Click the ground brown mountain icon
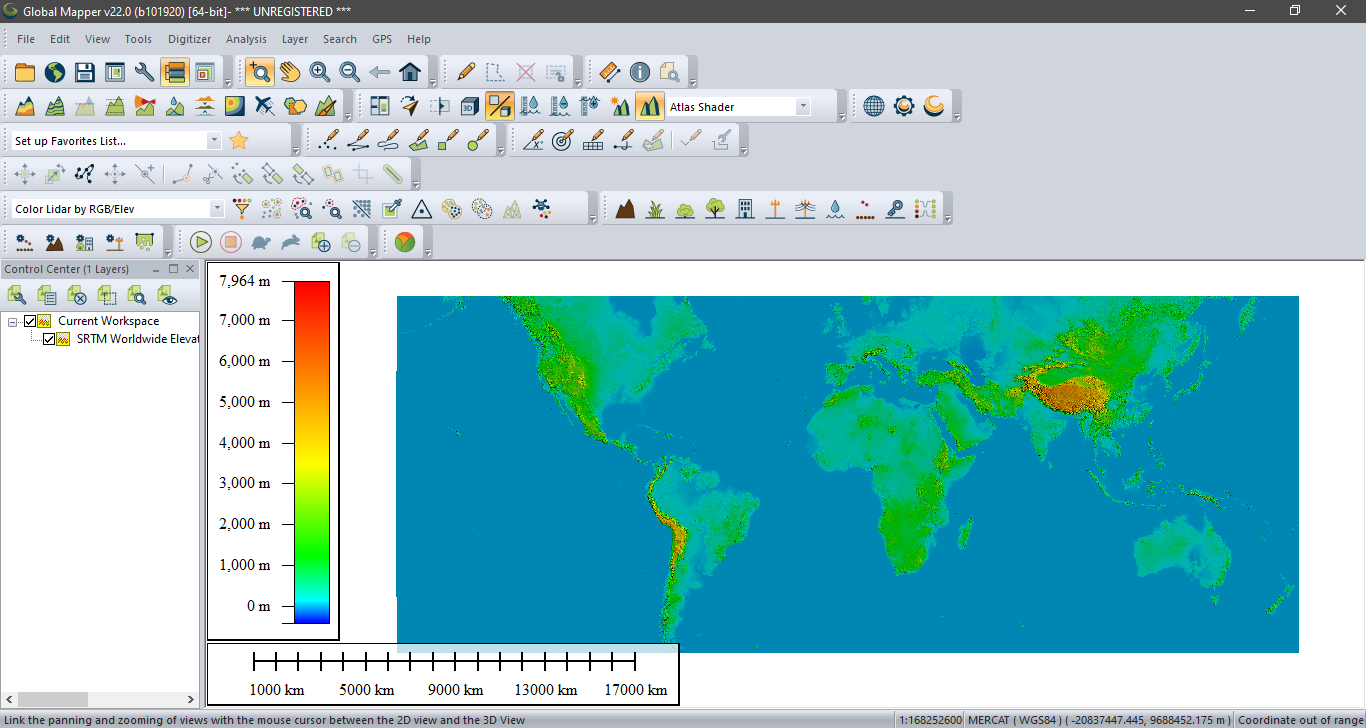Screen dimensions: 1366x728 [625, 208]
